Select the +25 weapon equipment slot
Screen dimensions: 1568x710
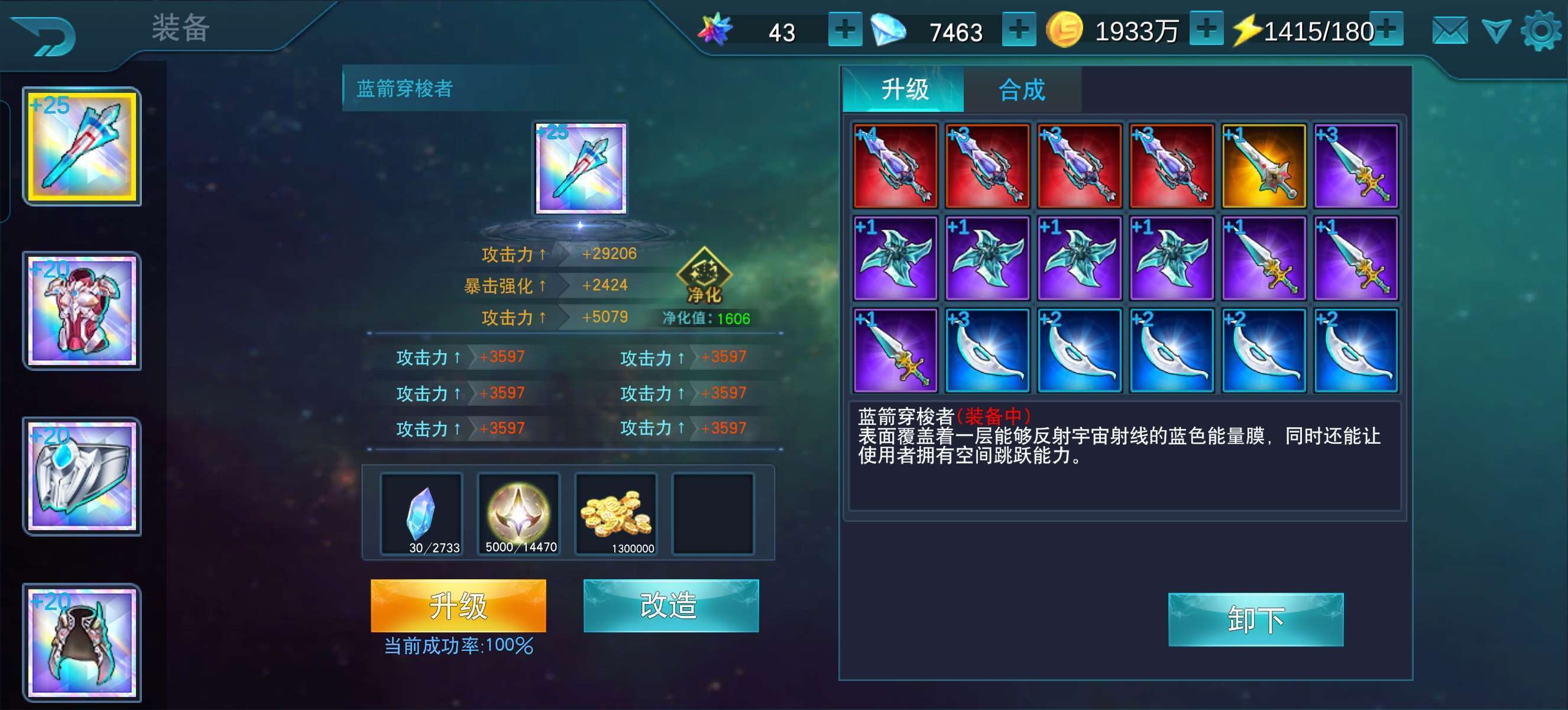point(82,146)
